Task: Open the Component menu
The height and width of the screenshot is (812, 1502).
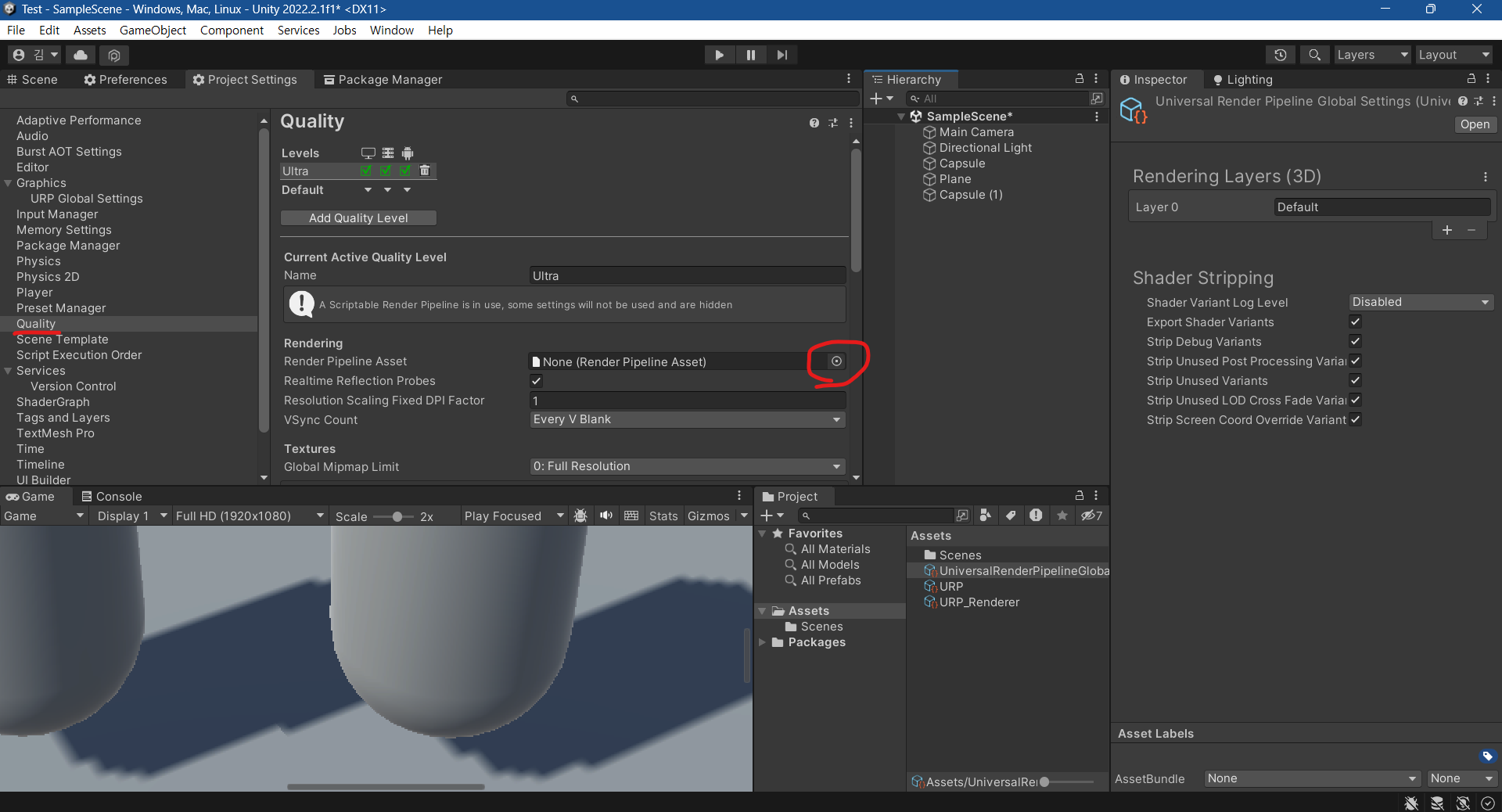Action: [232, 30]
